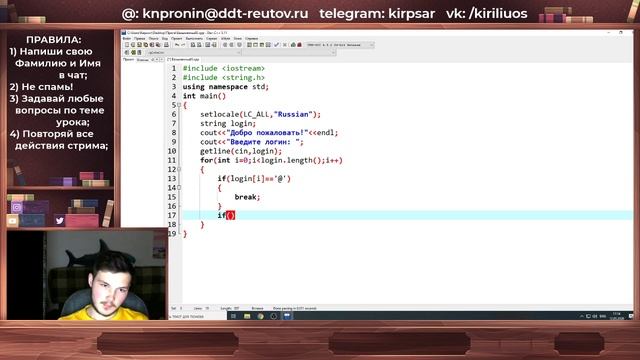
Task: Click the Run program icon
Action: [x=256, y=45]
